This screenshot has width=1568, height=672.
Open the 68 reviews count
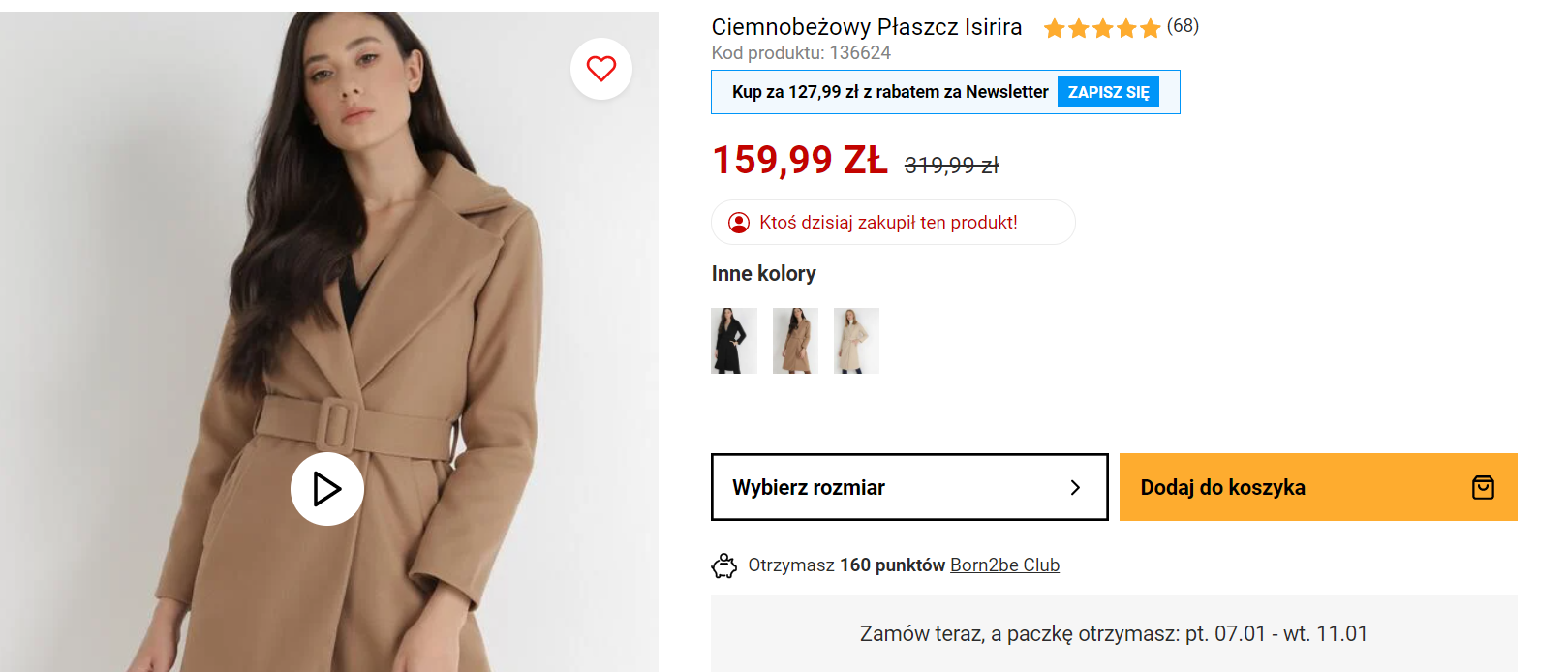coord(1183,26)
